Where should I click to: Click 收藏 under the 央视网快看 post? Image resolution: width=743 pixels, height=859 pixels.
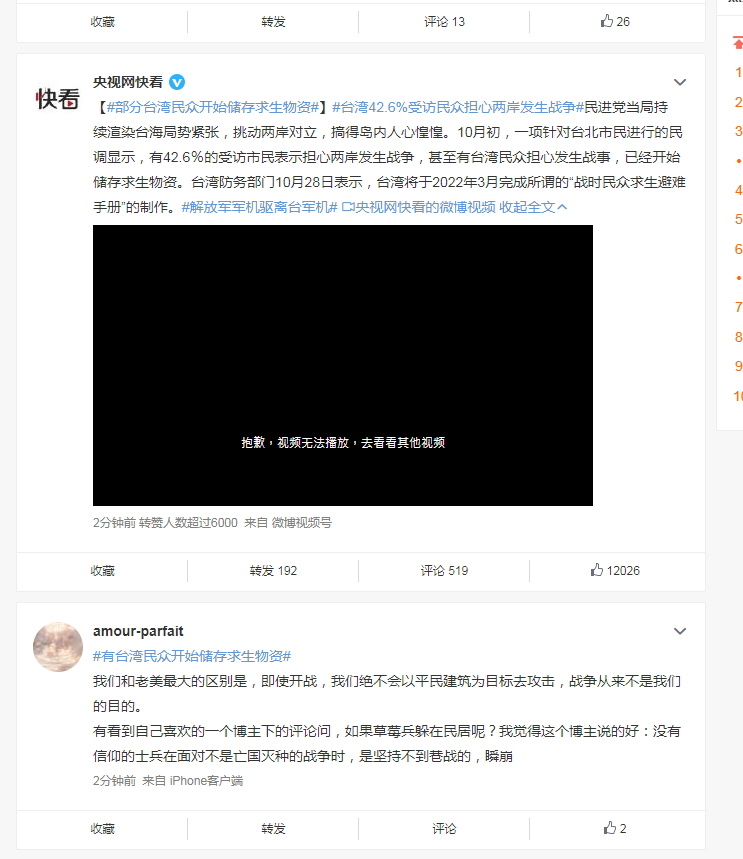click(102, 570)
